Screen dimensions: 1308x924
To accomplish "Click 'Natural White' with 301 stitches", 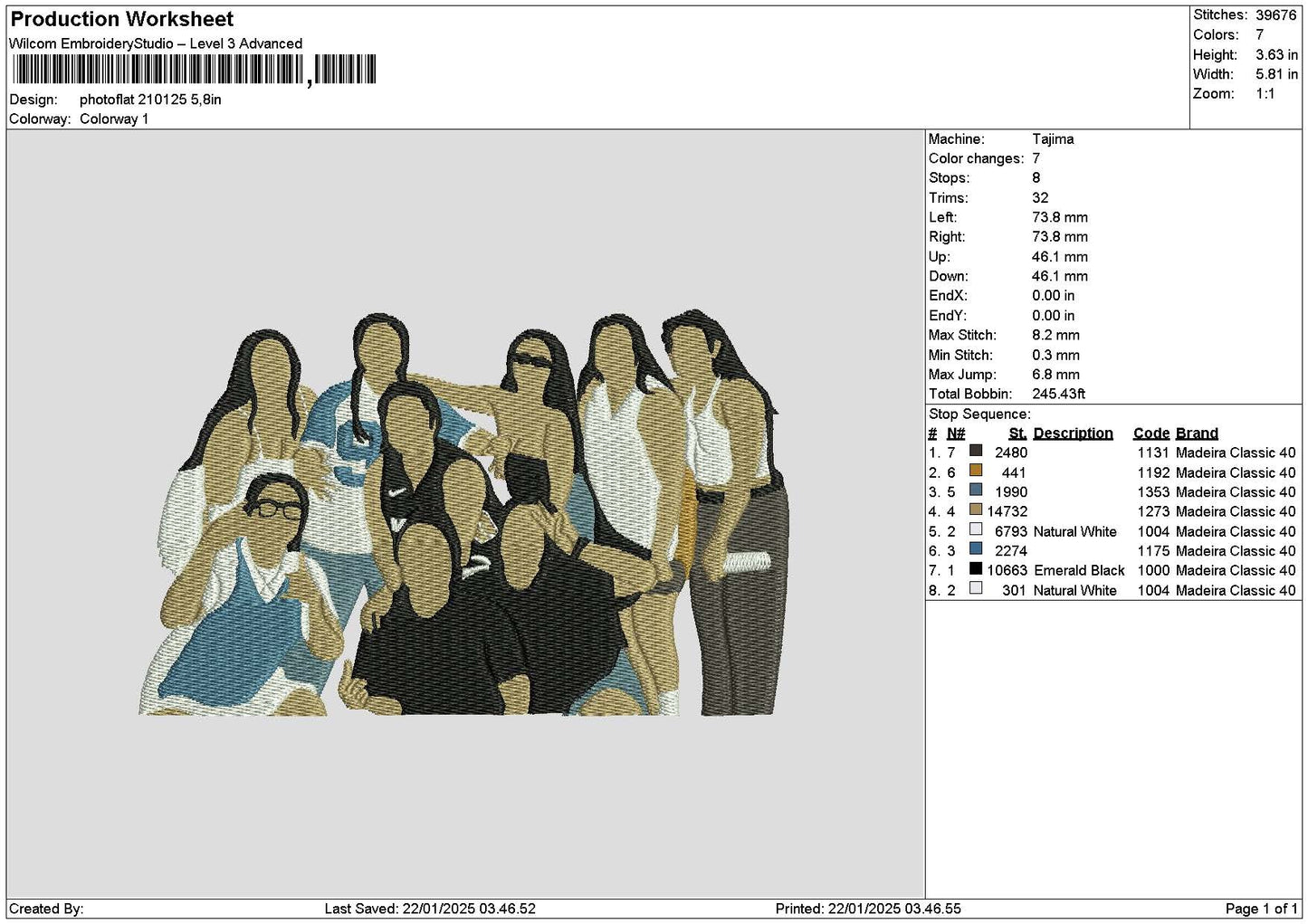I will coord(1075,591).
